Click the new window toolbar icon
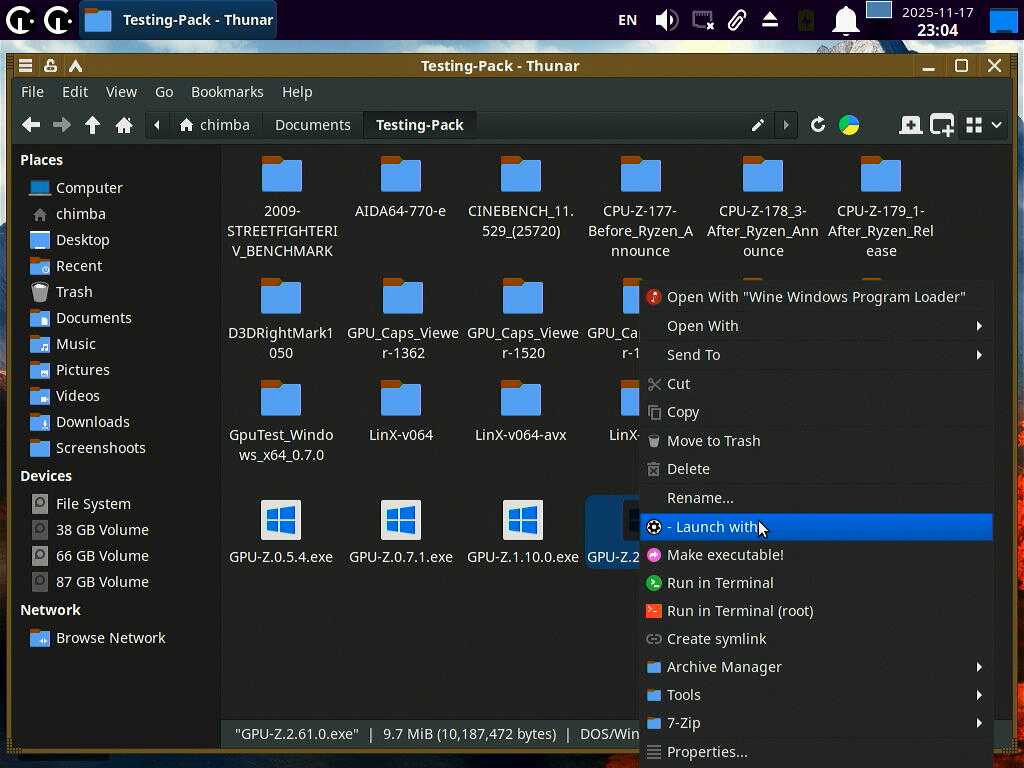This screenshot has height=768, width=1024. tap(941, 125)
